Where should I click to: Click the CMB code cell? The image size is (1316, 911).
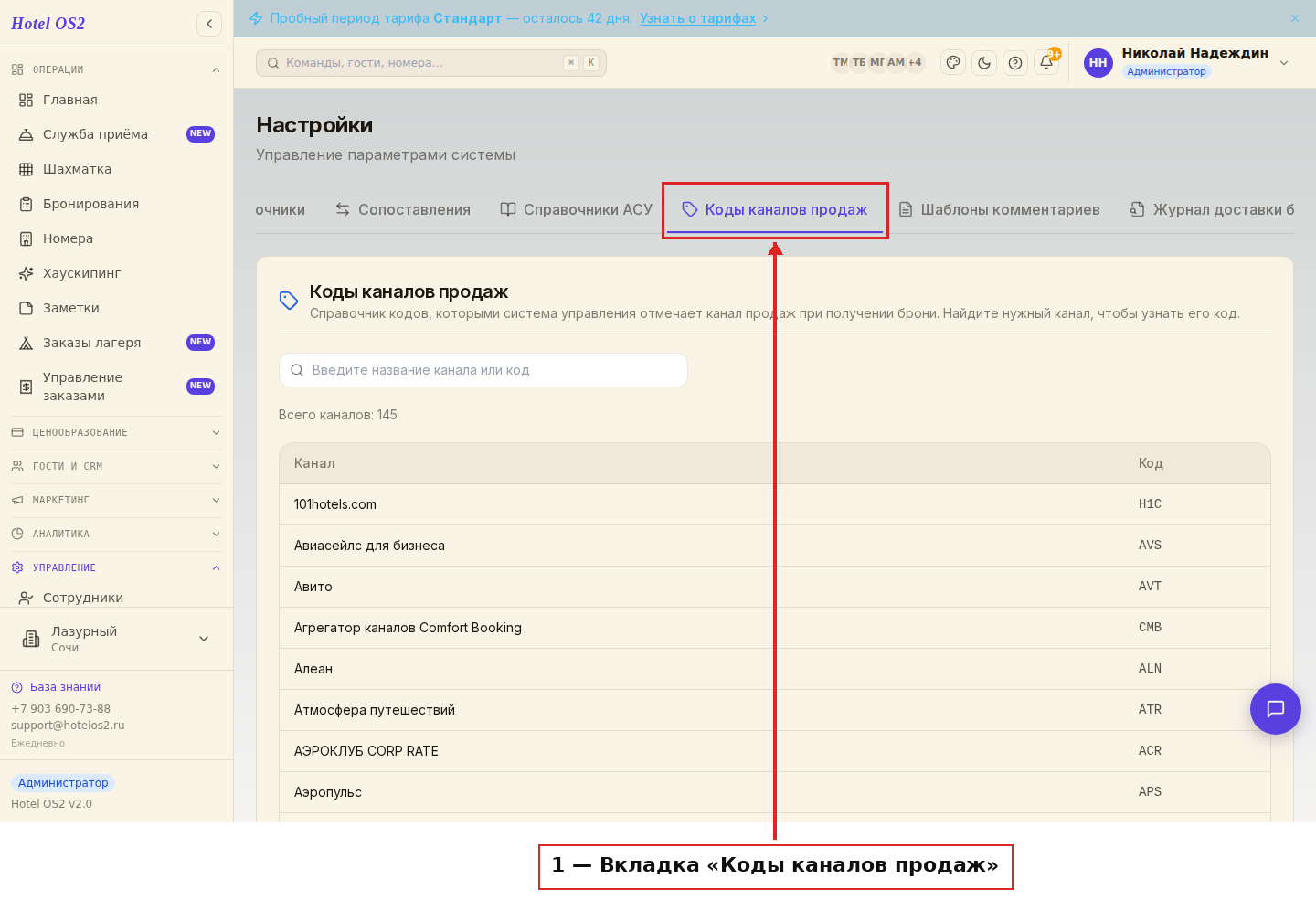click(1150, 628)
